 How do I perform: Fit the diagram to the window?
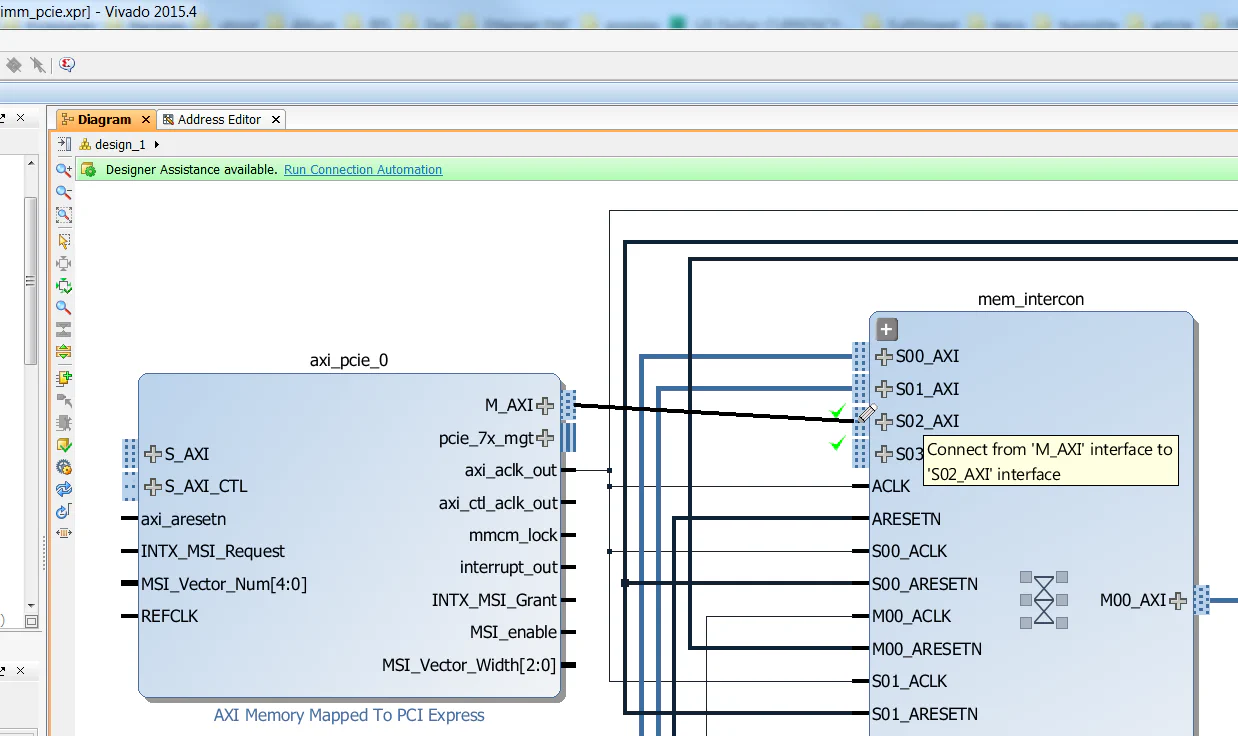click(x=63, y=263)
